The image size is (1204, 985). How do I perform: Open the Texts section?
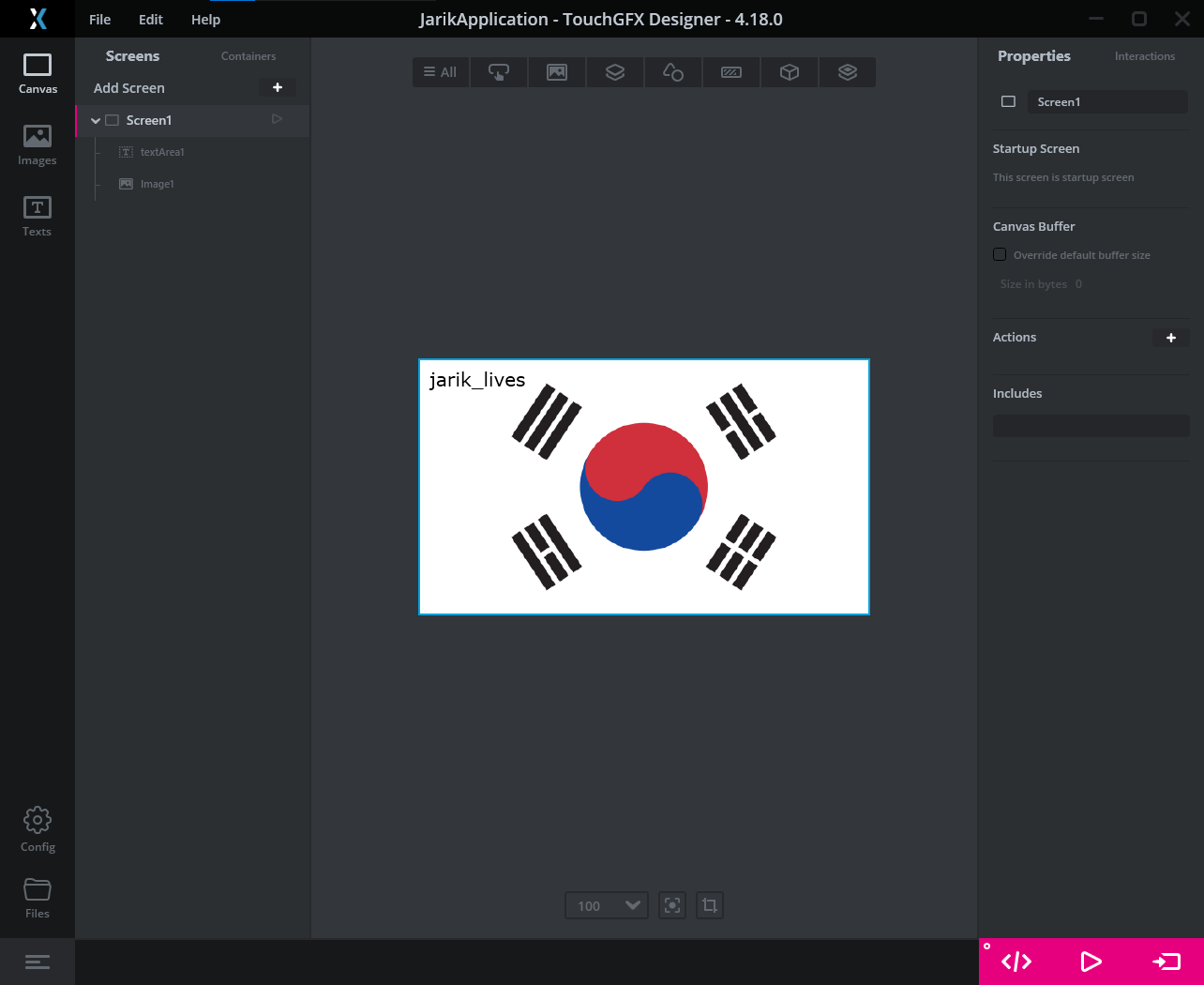pos(38,217)
